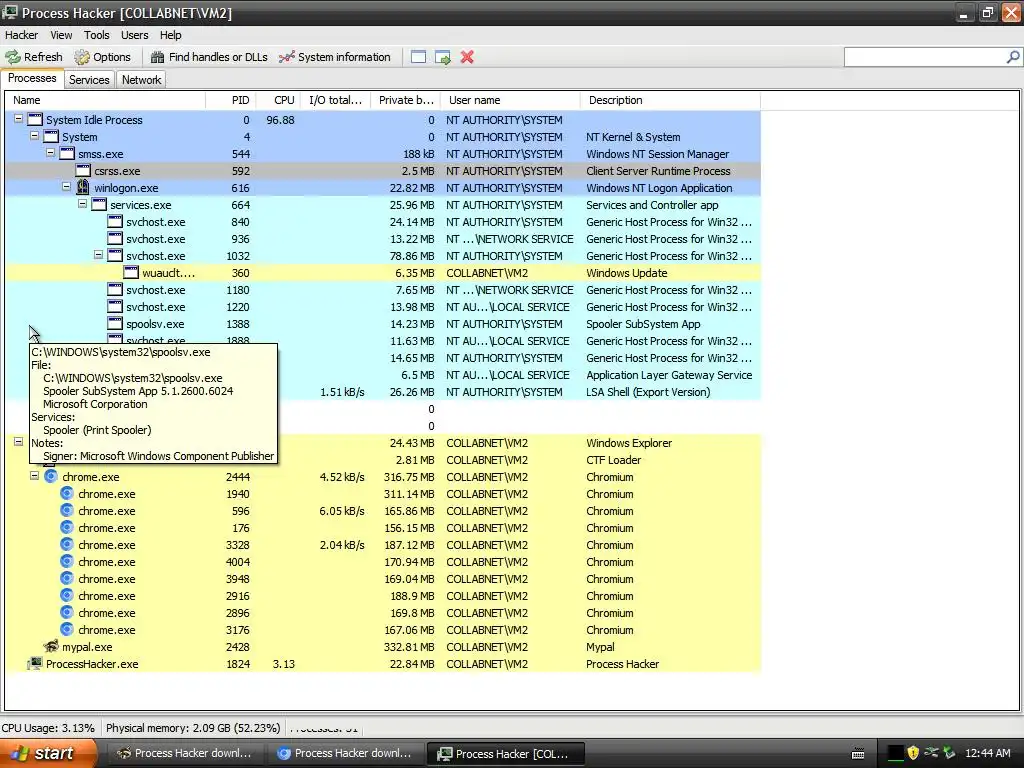Click Find handles or DLLs
Viewport: 1024px width, 768px height.
(209, 57)
